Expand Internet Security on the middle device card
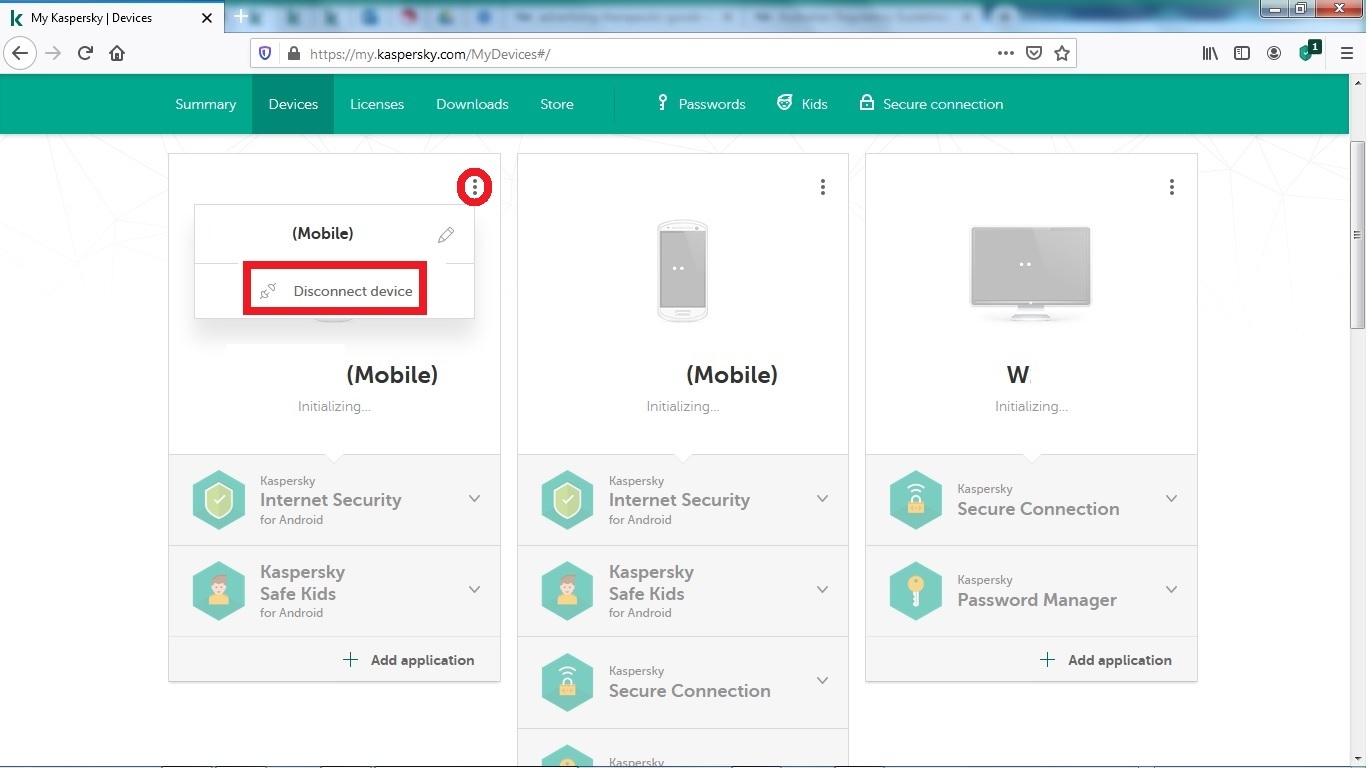1369x768 pixels. tap(822, 499)
